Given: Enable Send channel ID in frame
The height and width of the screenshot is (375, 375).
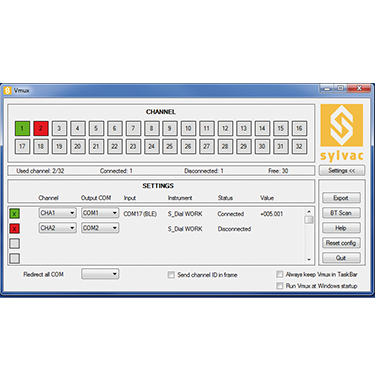Looking at the screenshot, I should click(x=171, y=275).
